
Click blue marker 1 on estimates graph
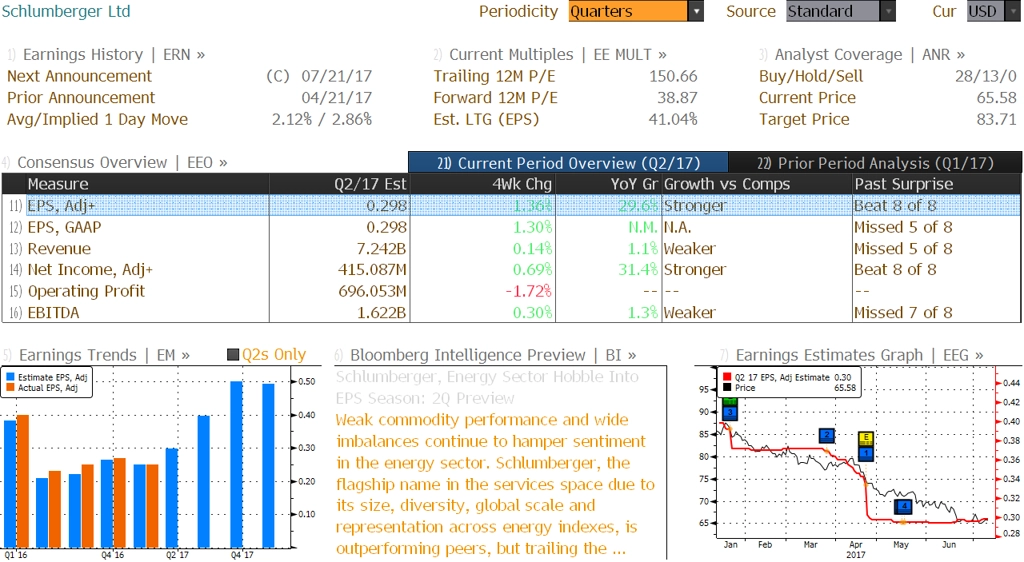pyautogui.click(x=866, y=452)
